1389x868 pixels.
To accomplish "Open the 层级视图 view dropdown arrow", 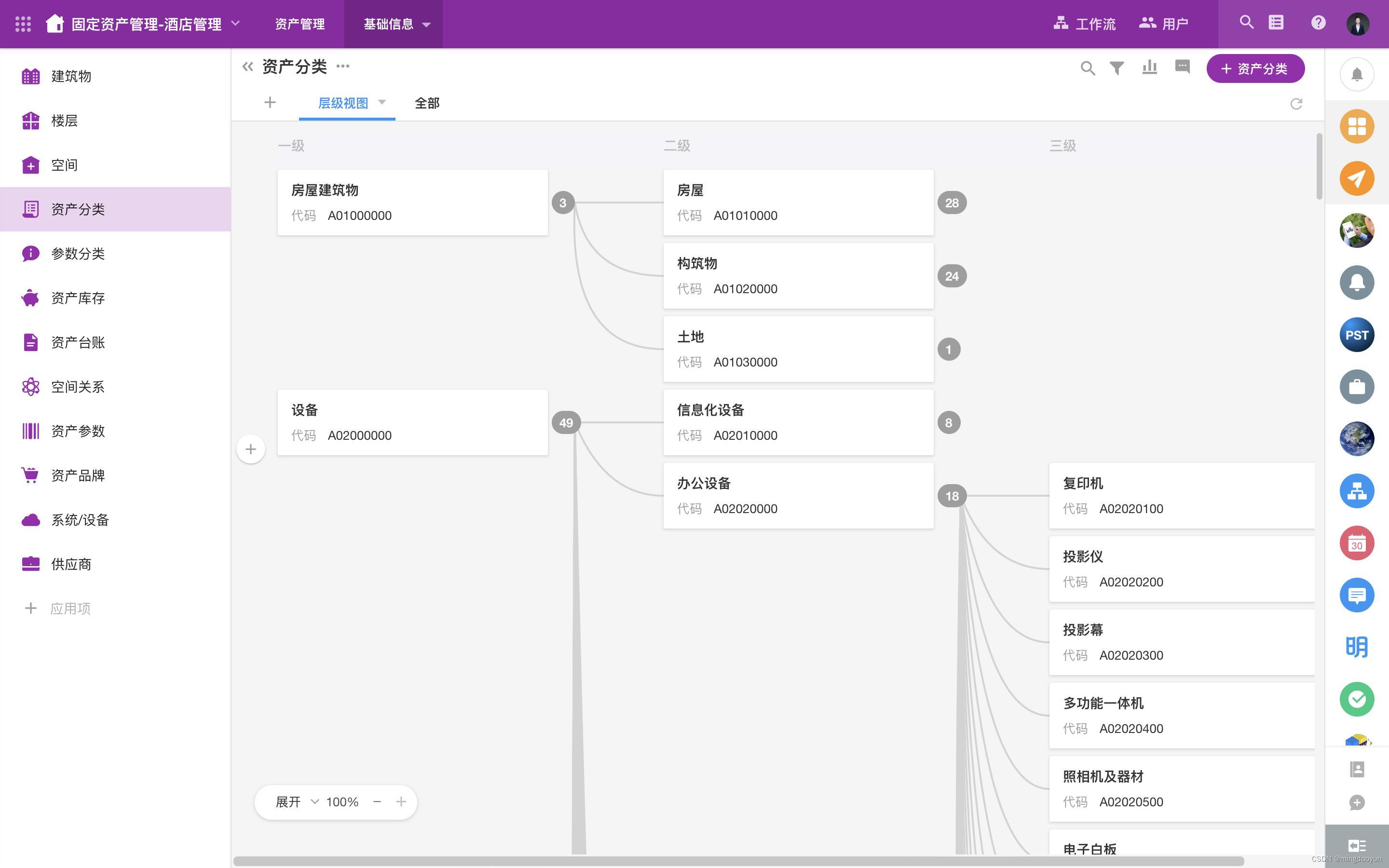I will tap(381, 103).
